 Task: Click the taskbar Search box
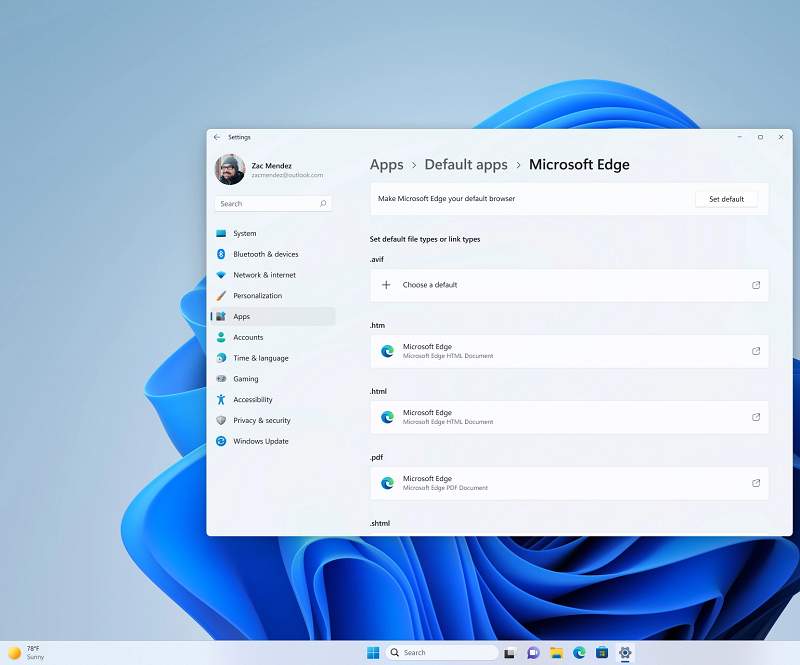pyautogui.click(x=442, y=653)
